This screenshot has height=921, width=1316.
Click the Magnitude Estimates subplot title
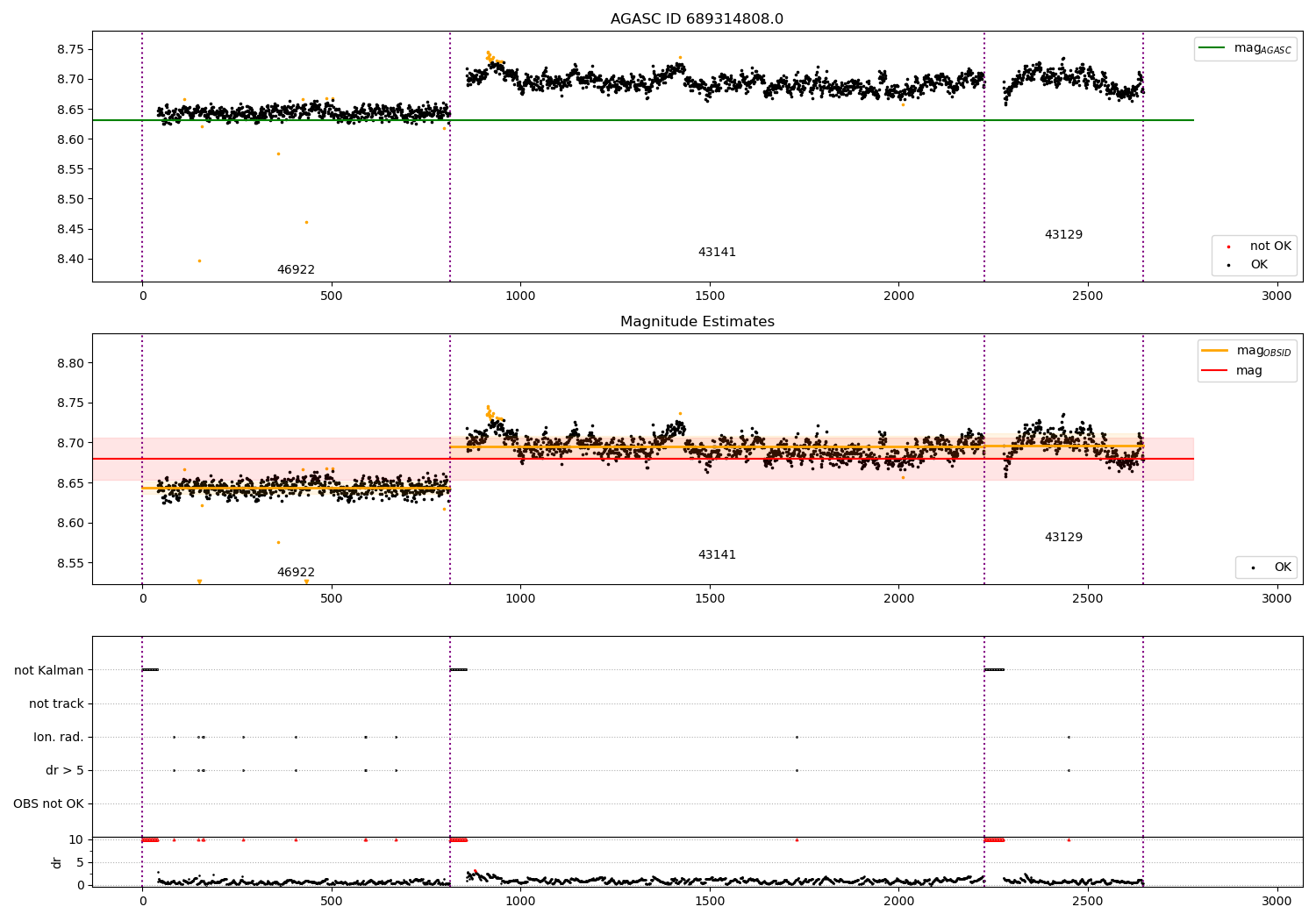pos(697,322)
